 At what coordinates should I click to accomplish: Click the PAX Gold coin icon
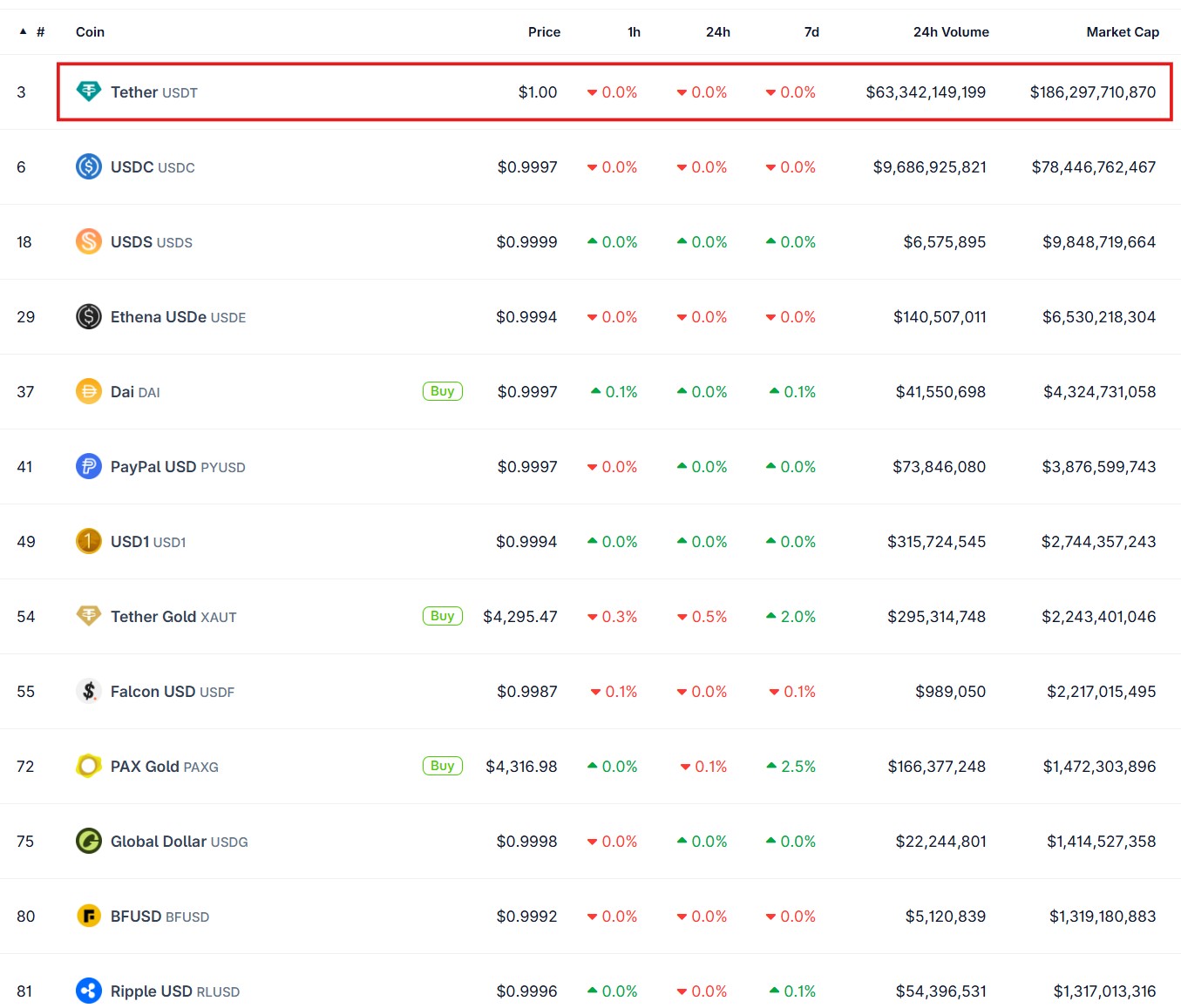click(88, 766)
